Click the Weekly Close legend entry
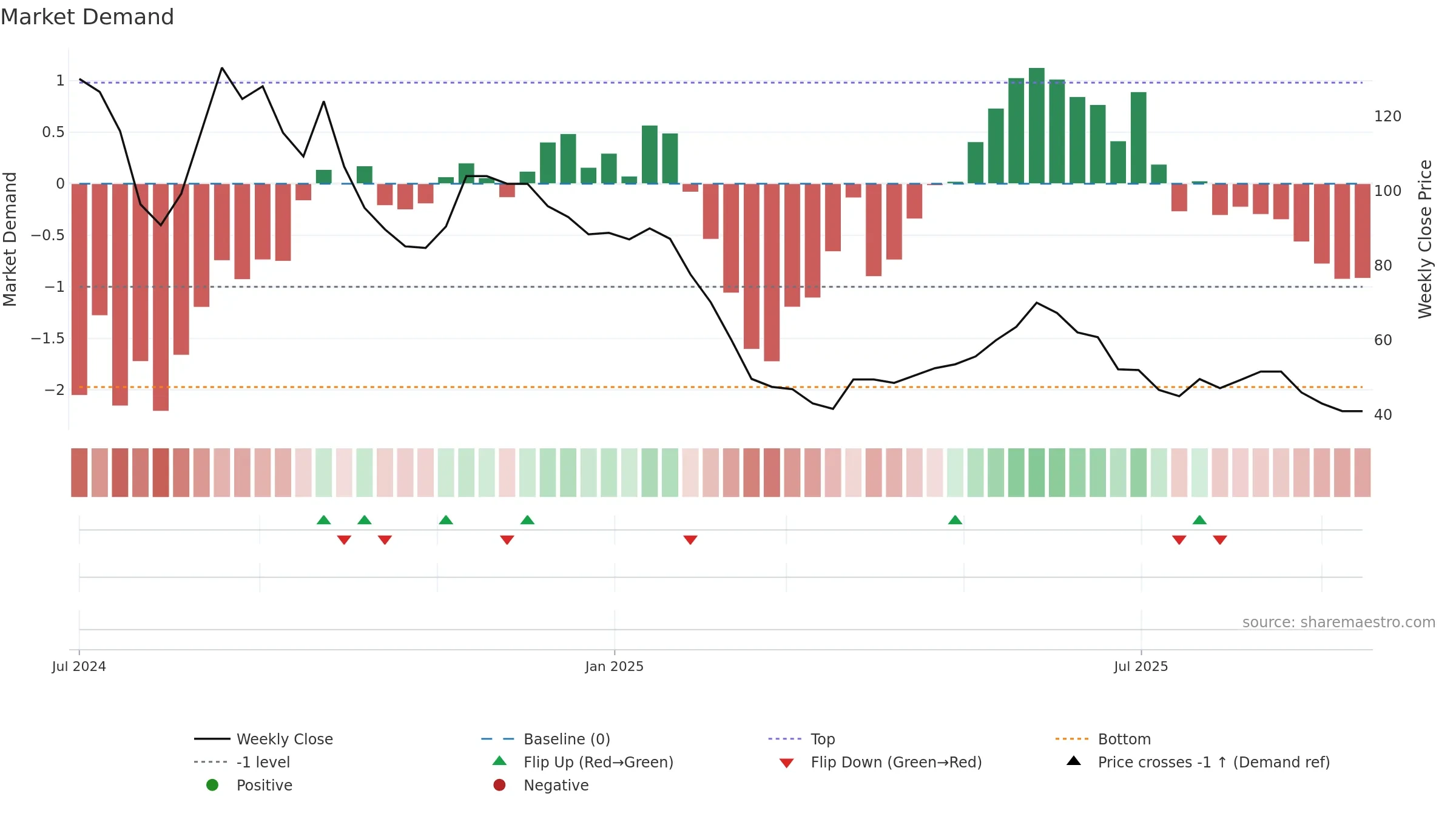Image resolution: width=1456 pixels, height=819 pixels. pos(264,739)
